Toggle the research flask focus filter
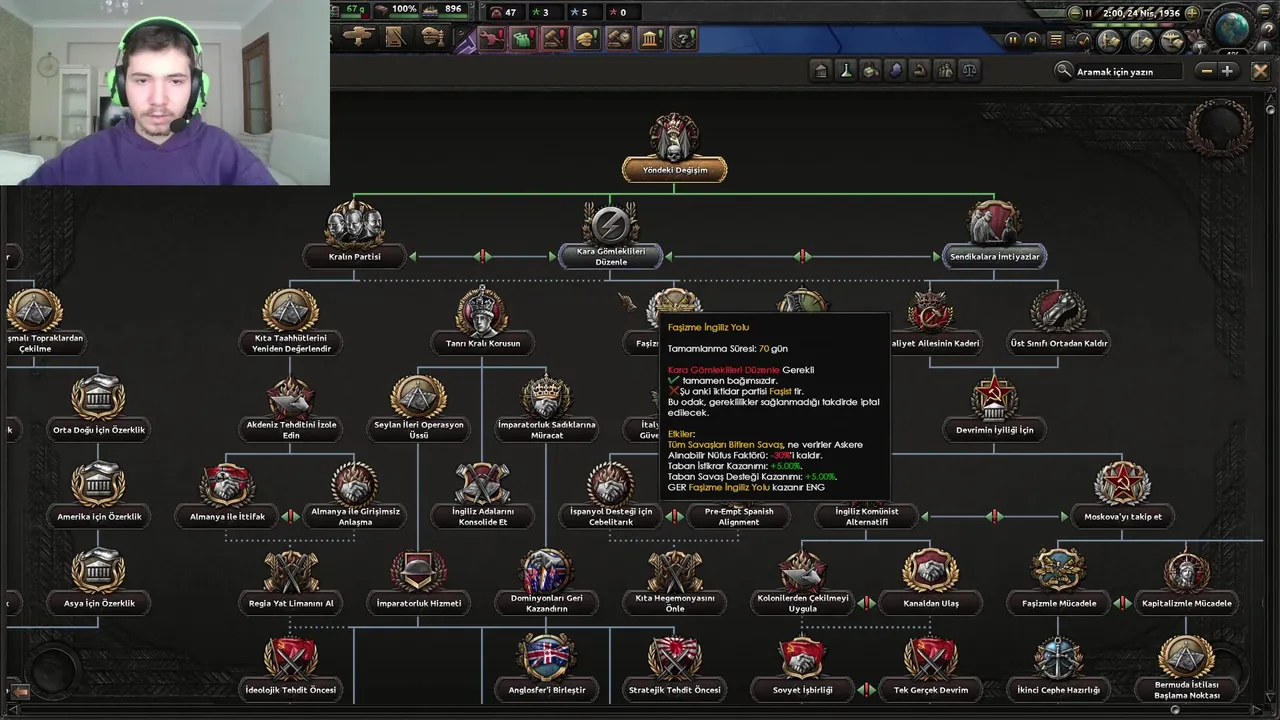 (846, 71)
